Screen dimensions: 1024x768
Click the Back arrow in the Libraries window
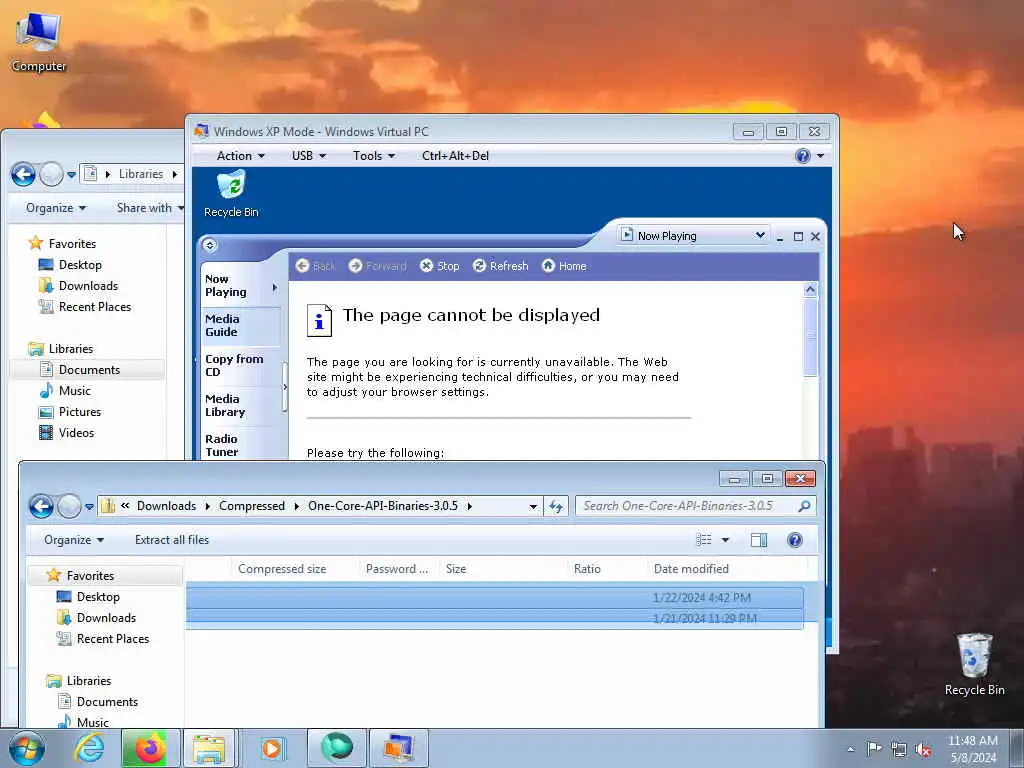pos(24,174)
